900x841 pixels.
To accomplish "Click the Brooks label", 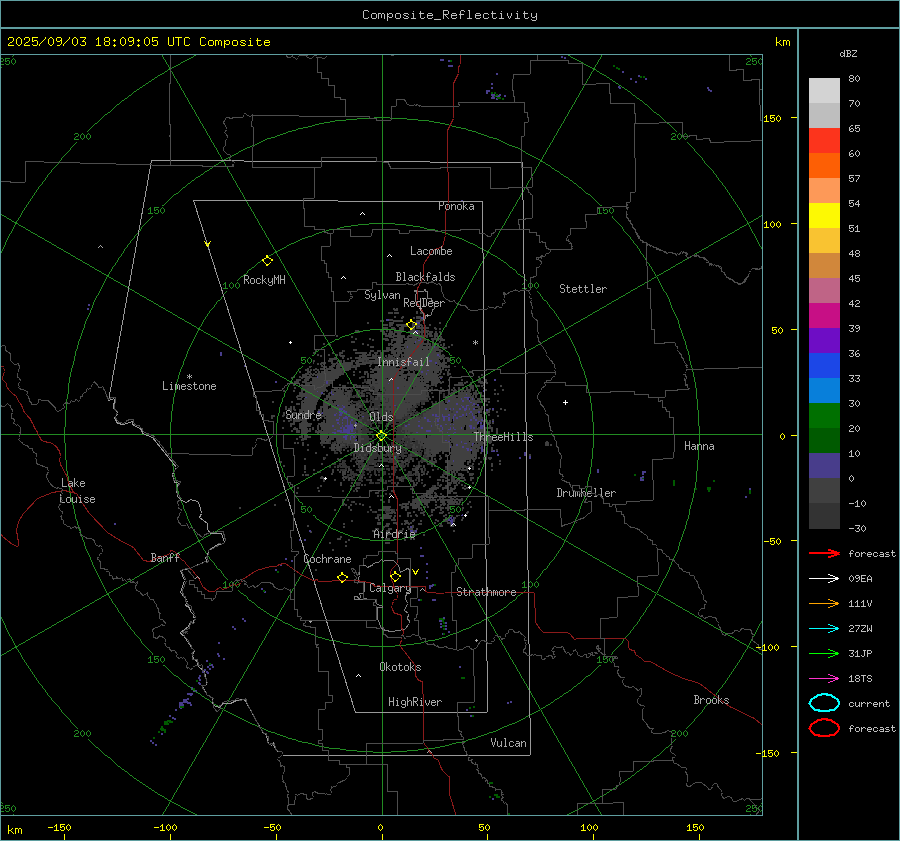I will (x=711, y=700).
